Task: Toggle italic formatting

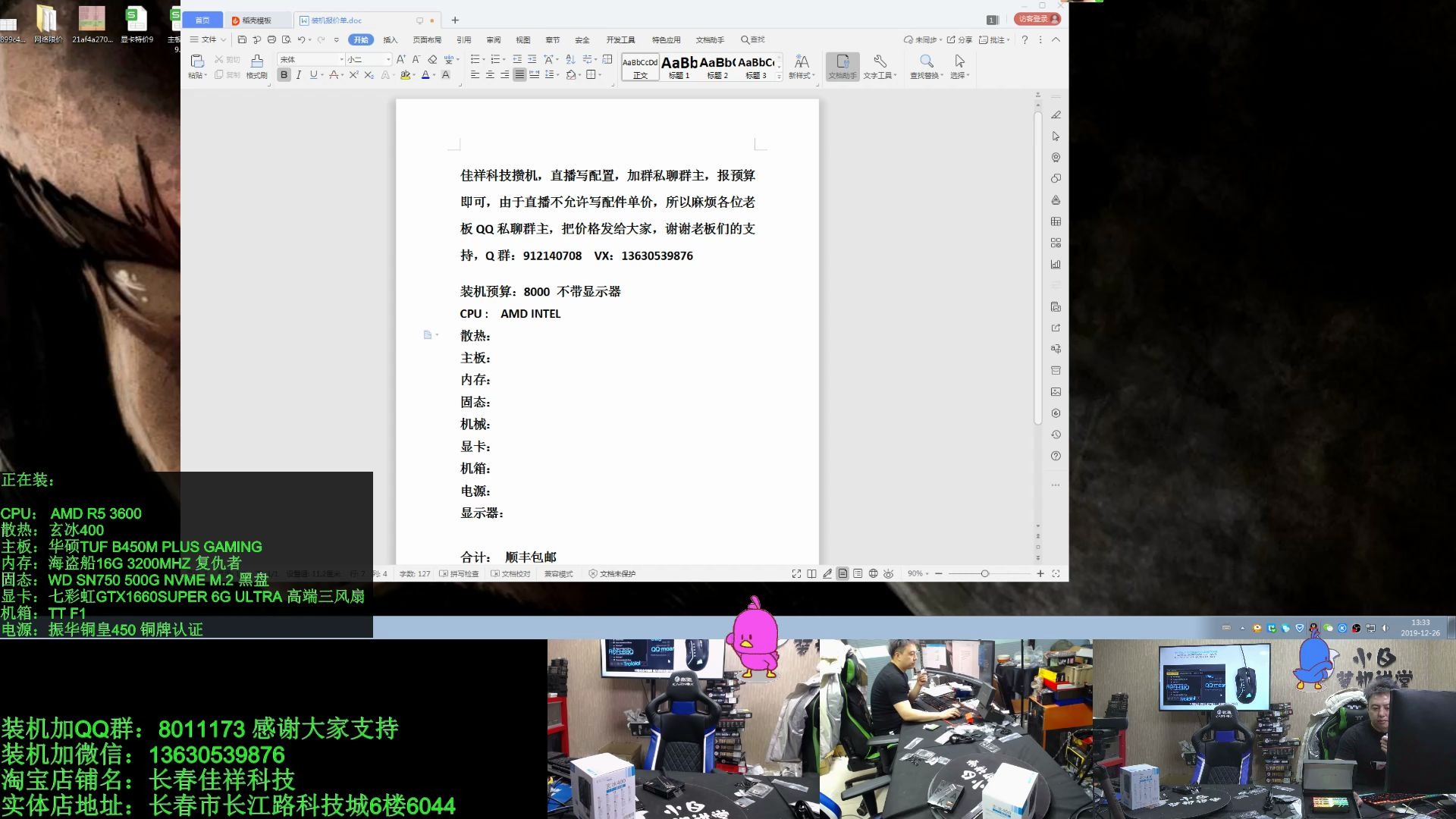Action: (299, 75)
